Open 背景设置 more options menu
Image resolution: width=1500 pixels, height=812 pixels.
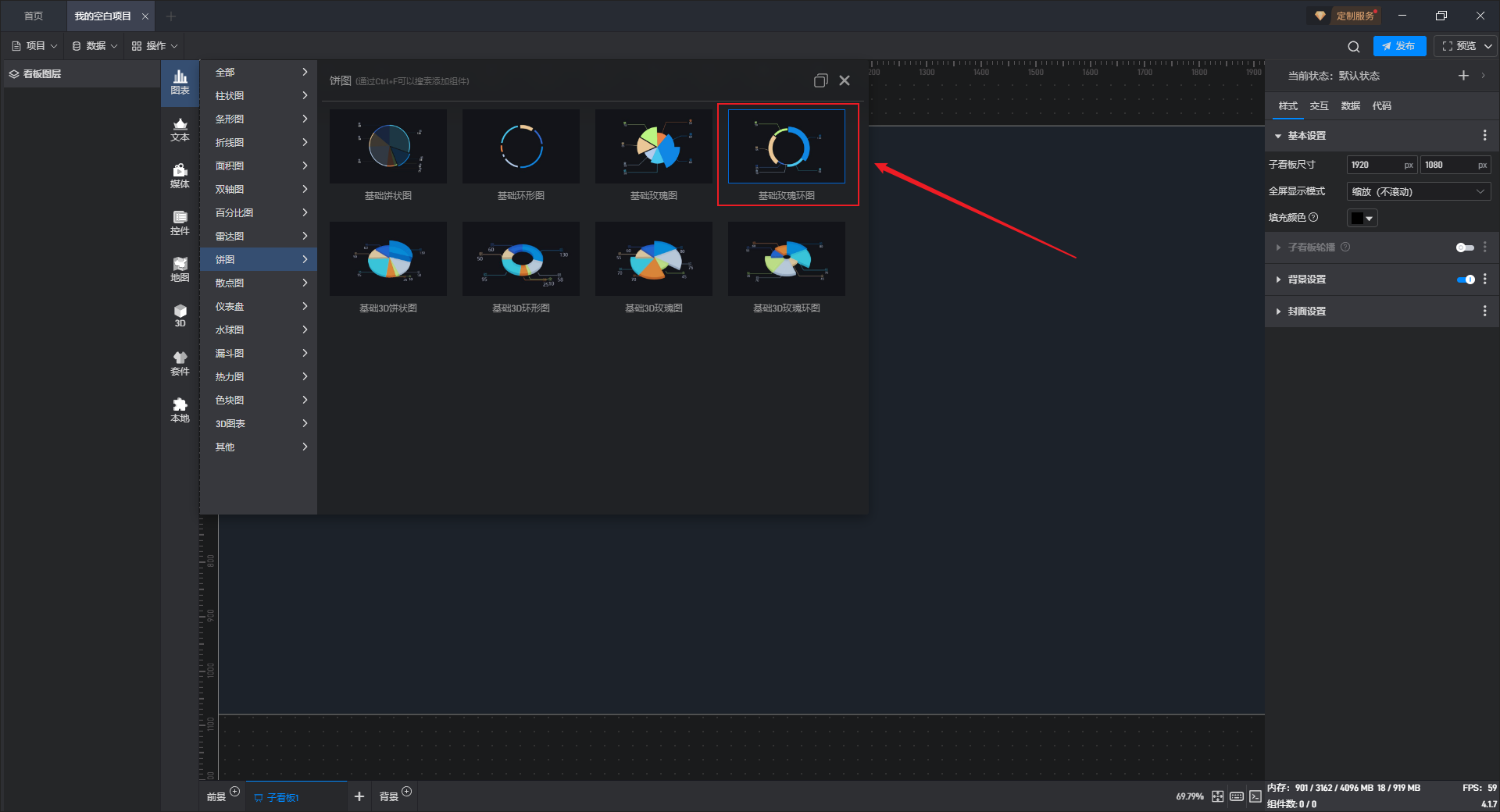pos(1484,280)
